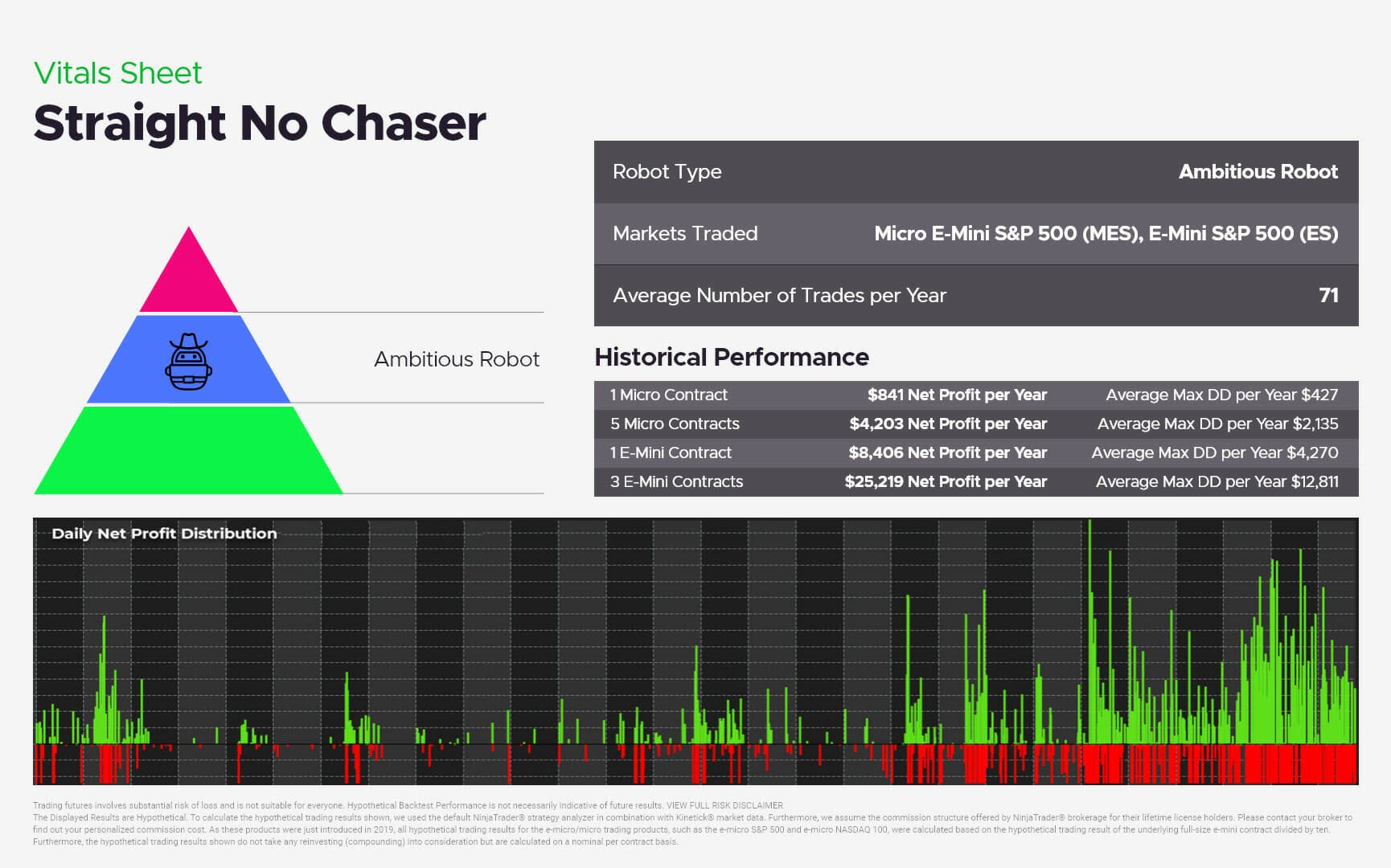The height and width of the screenshot is (868, 1391).
Task: Select the Markets Traded row
Action: tap(975, 234)
